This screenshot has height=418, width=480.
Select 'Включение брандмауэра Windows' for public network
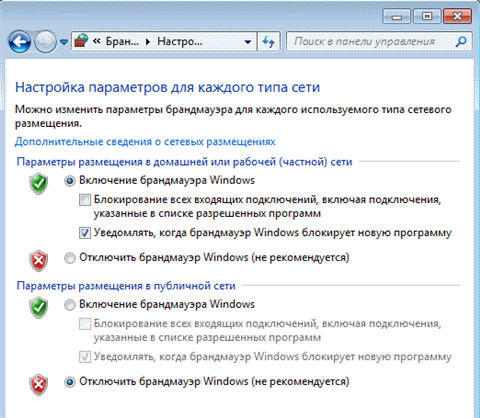tap(70, 305)
